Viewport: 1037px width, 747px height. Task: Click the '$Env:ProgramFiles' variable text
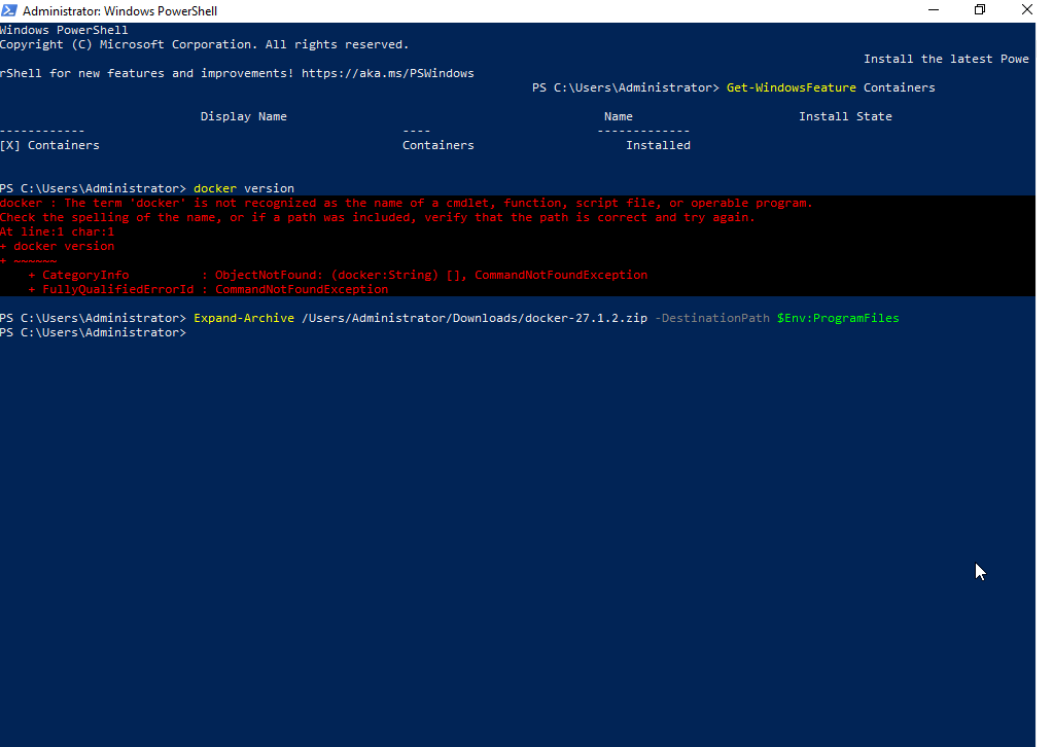(838, 318)
